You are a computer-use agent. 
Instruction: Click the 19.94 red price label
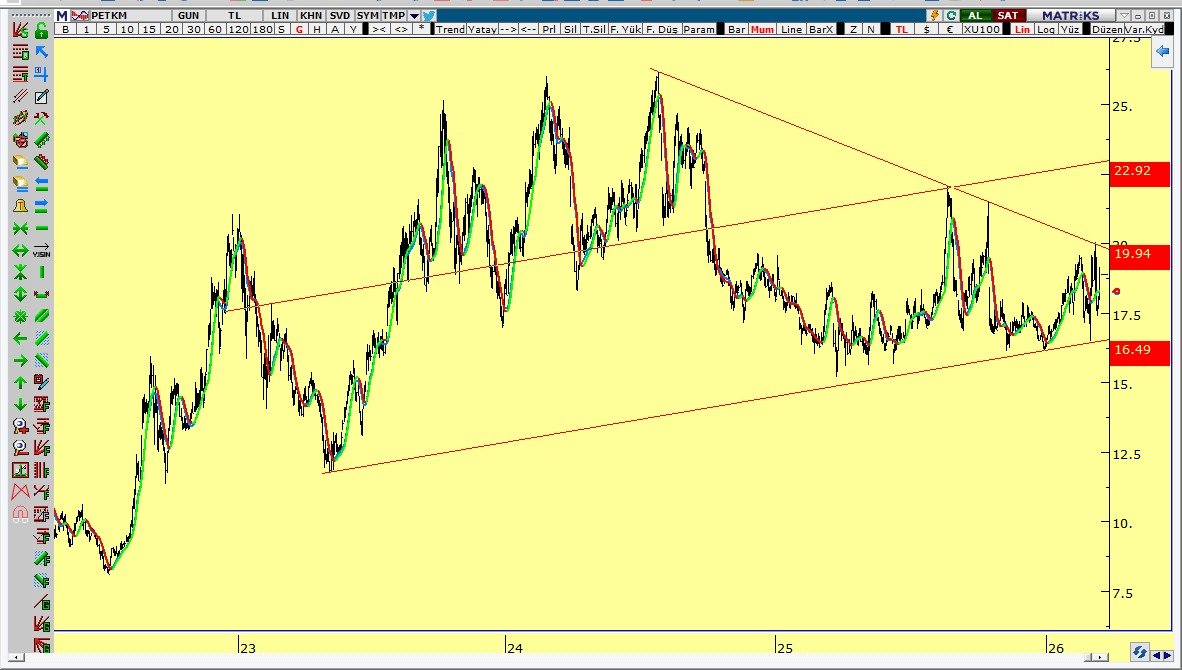(1139, 255)
